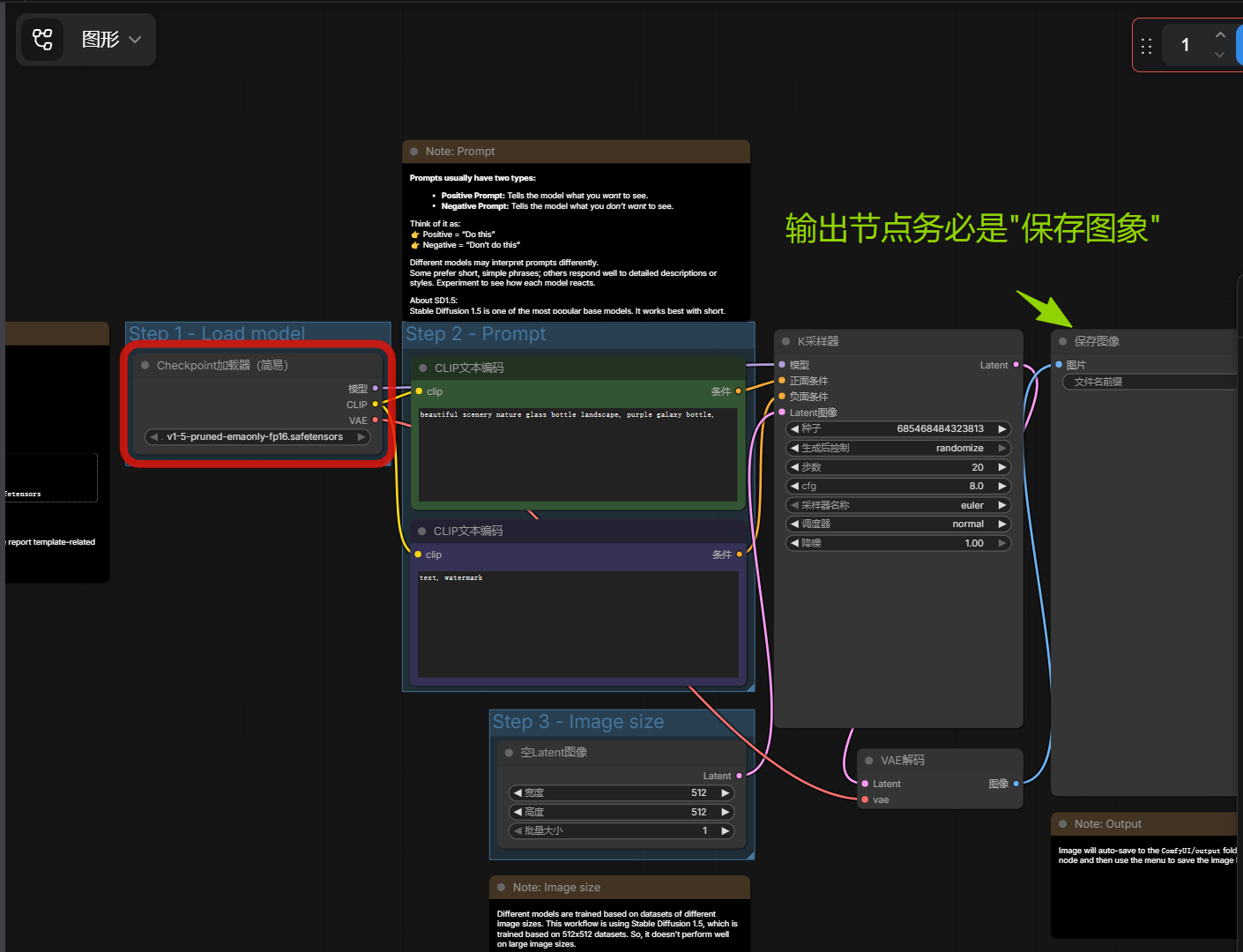Open the 生成后控制 randomize dropdown
Image resolution: width=1243 pixels, height=952 pixels.
(898, 448)
